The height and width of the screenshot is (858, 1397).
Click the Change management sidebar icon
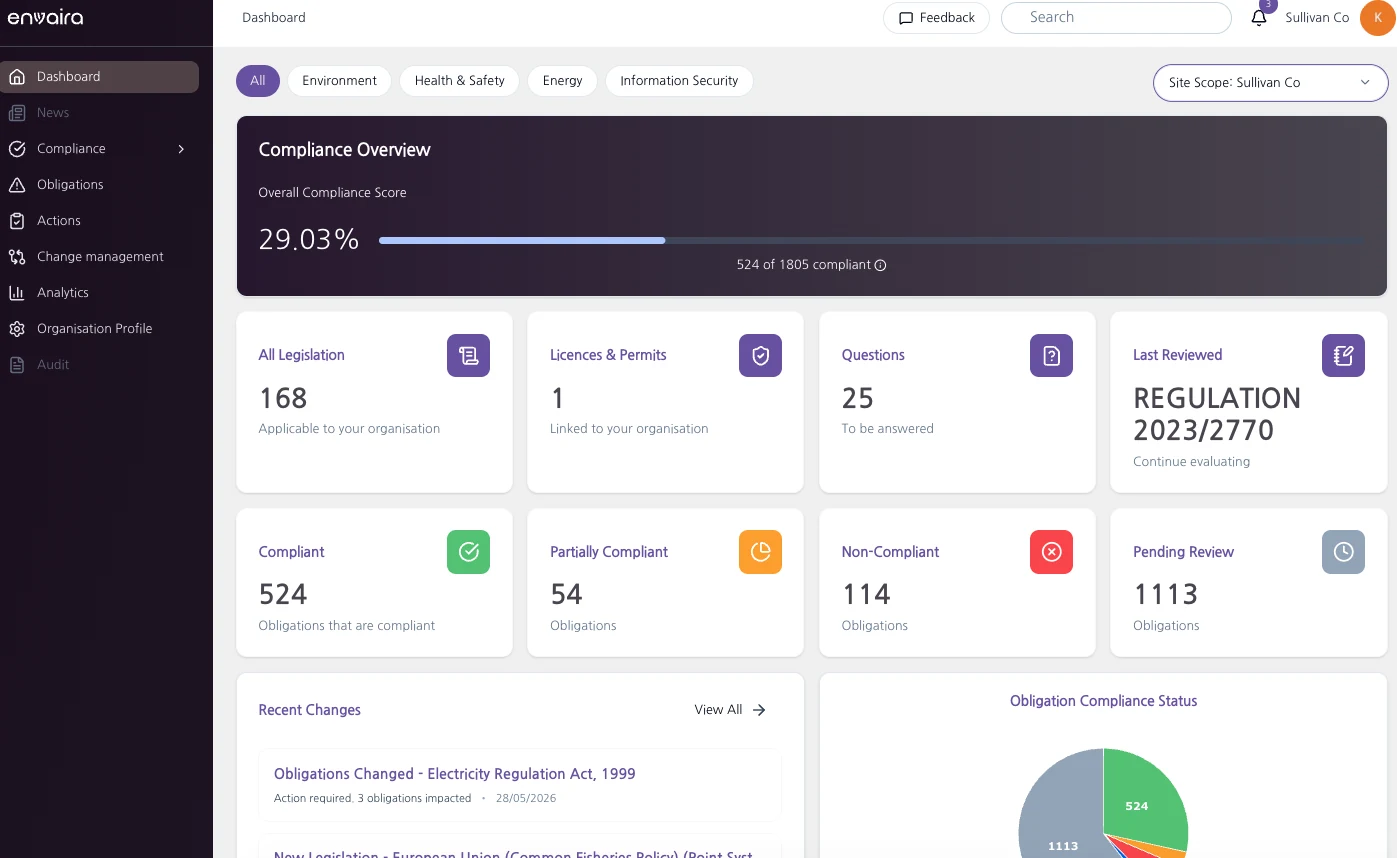(x=17, y=257)
